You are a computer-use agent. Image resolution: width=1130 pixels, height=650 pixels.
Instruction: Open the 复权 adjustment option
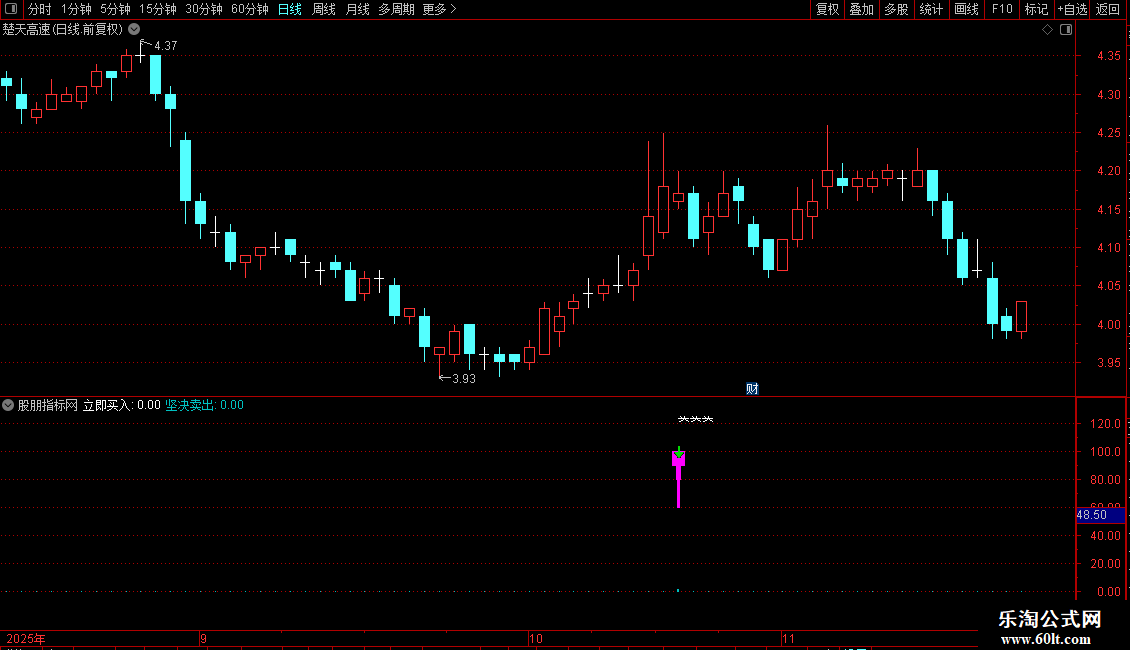pos(827,9)
